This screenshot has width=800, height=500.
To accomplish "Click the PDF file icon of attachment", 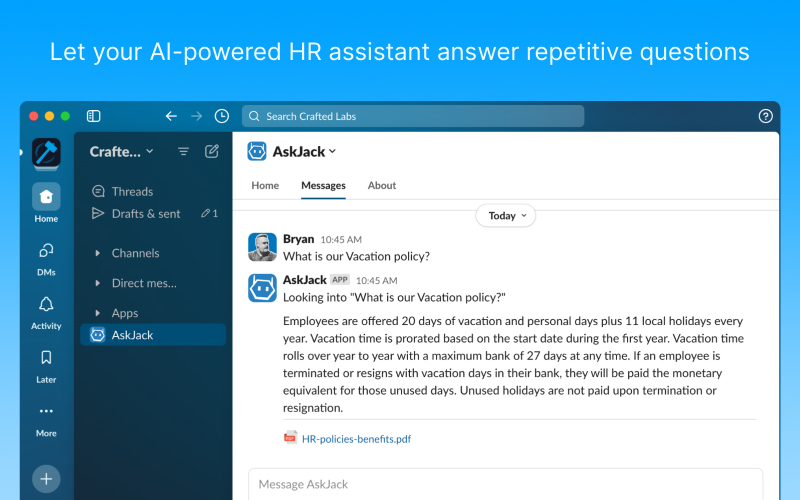I will click(x=290, y=438).
